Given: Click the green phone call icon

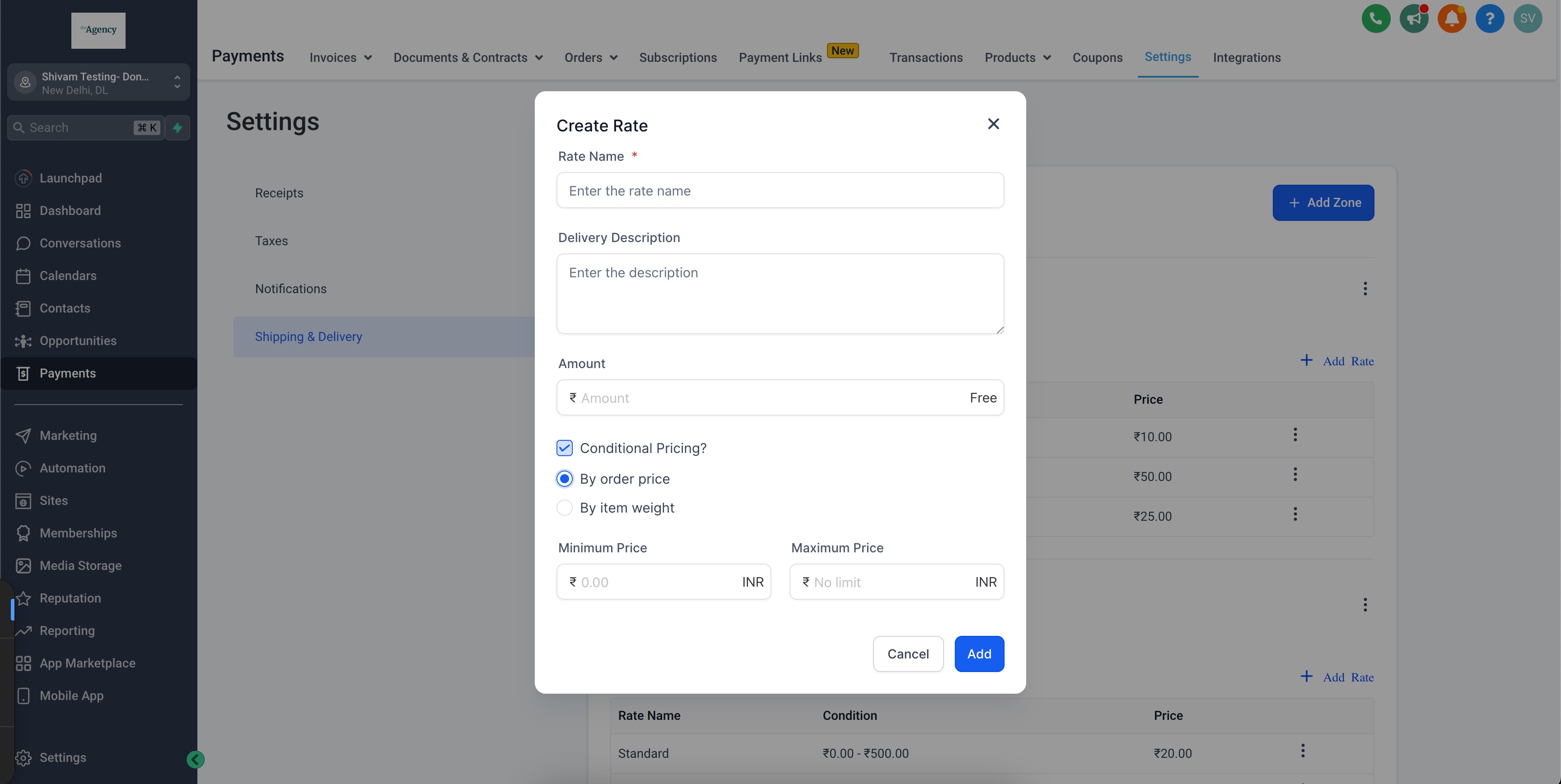Looking at the screenshot, I should (1375, 19).
